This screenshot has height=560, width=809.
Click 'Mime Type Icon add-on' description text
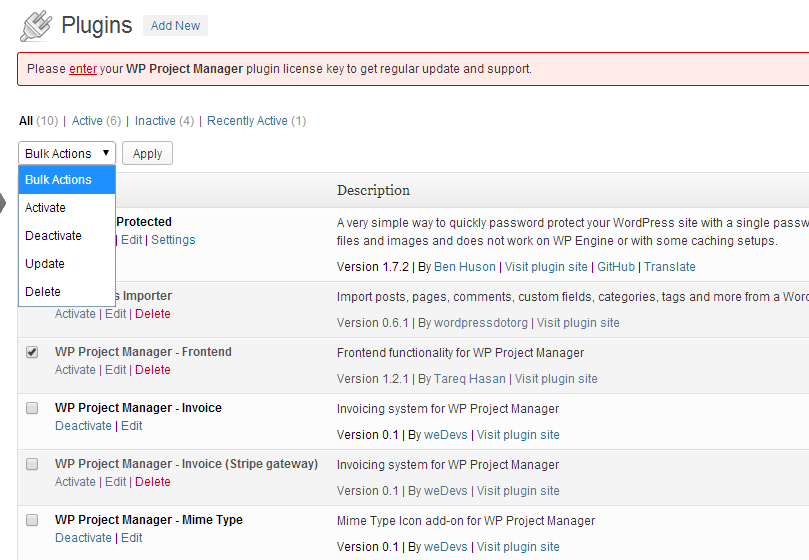point(466,521)
